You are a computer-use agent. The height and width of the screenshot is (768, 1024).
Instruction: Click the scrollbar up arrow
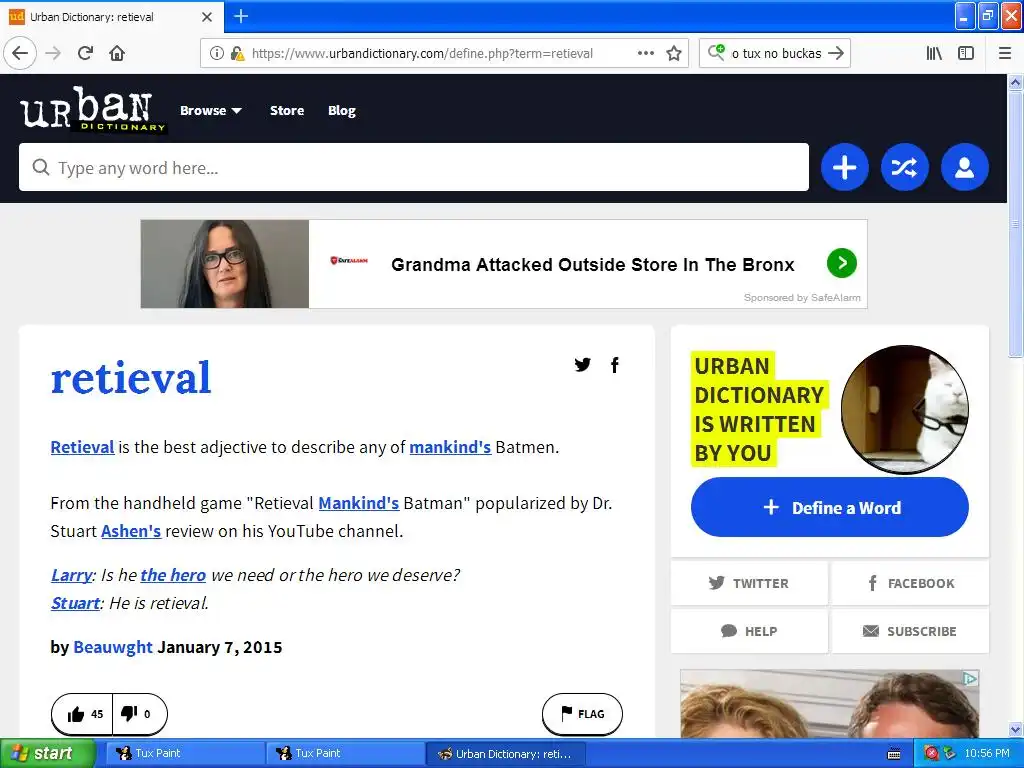1015,83
